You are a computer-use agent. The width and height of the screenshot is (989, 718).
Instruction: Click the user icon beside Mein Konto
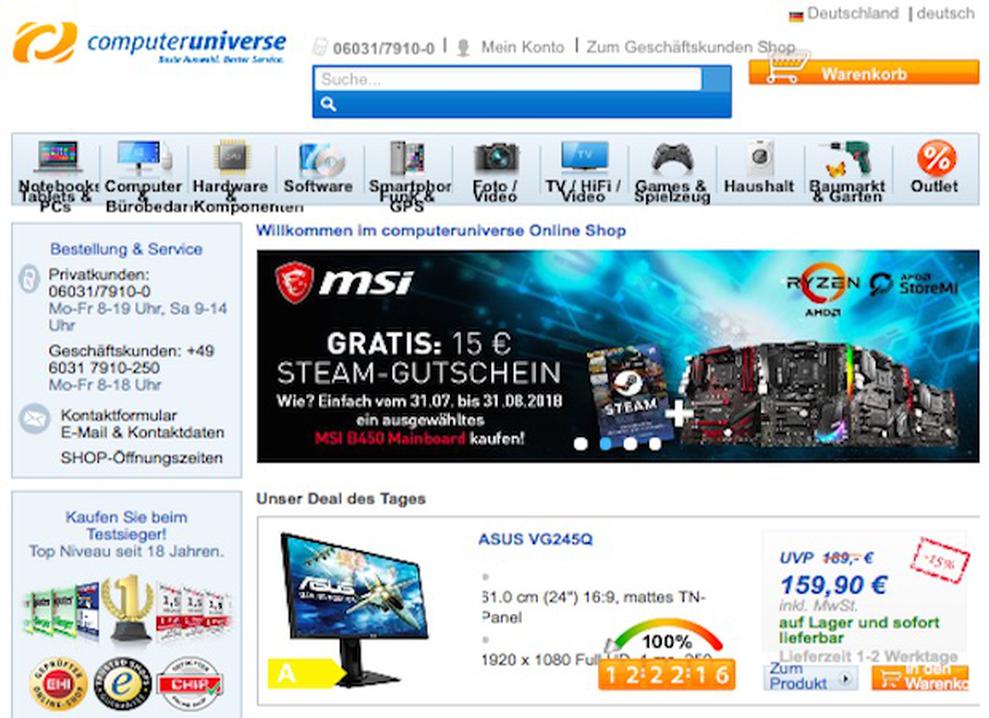(x=463, y=48)
